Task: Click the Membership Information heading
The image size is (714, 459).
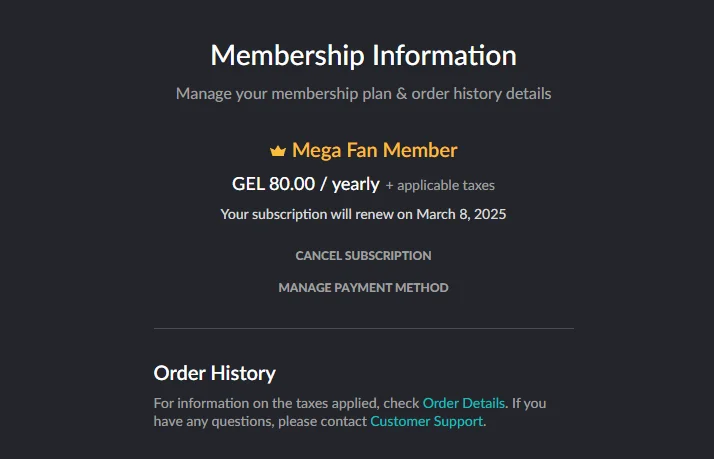Action: 363,56
